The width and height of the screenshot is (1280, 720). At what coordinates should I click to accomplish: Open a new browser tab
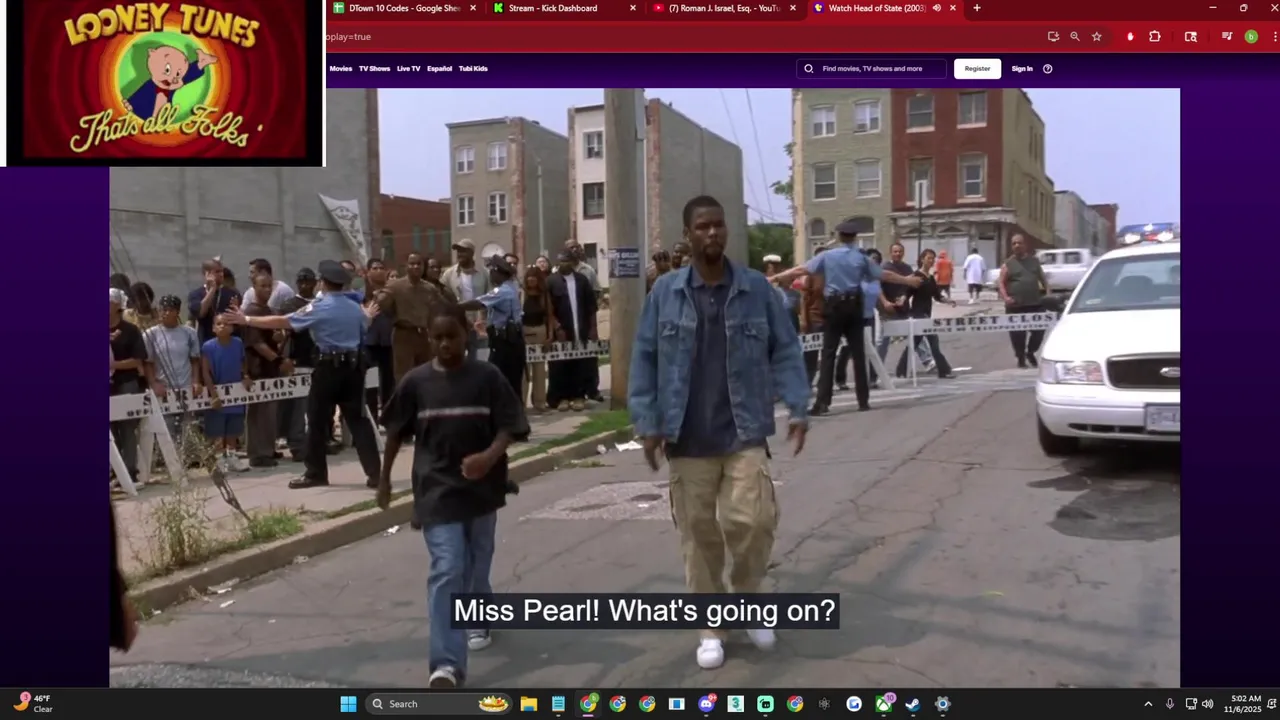tap(977, 8)
